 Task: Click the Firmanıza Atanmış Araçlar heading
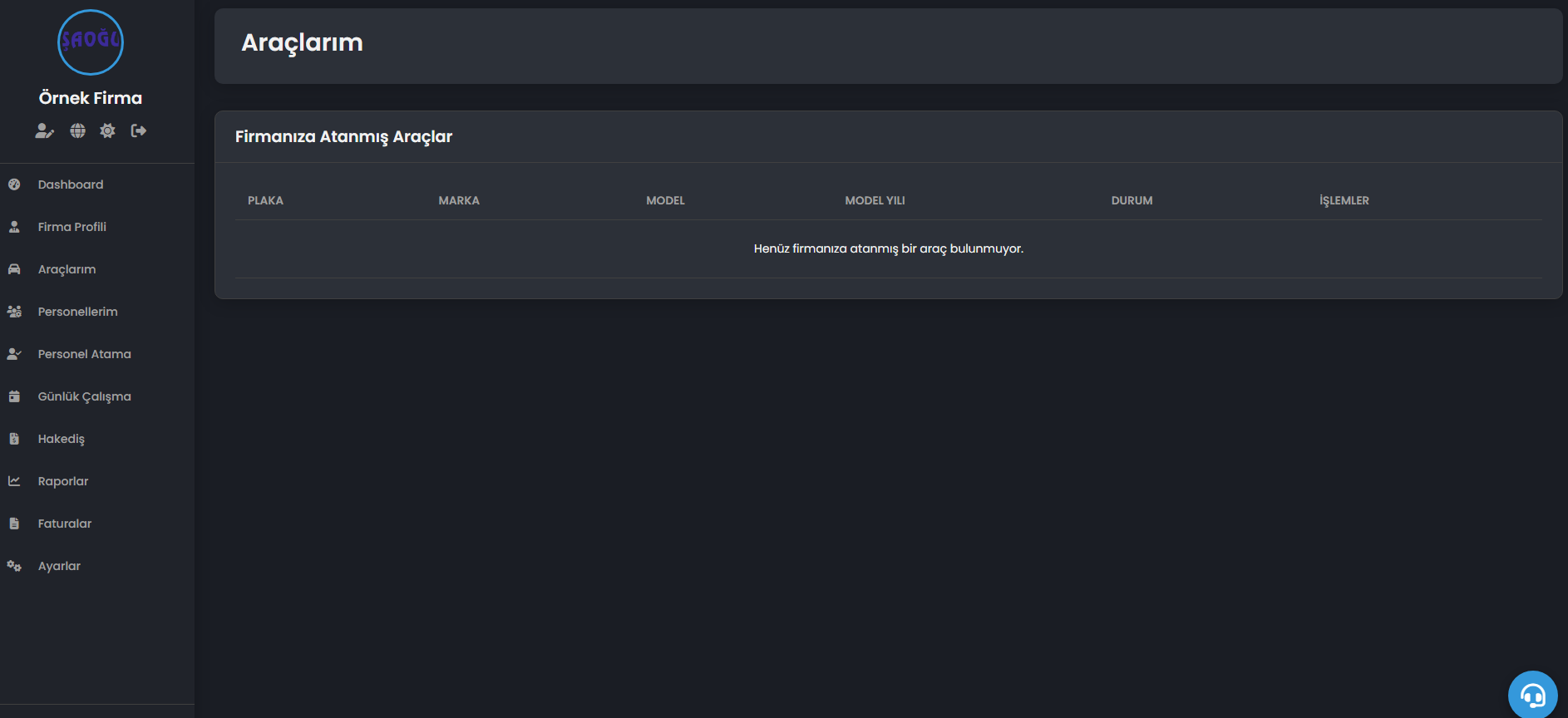click(x=343, y=136)
